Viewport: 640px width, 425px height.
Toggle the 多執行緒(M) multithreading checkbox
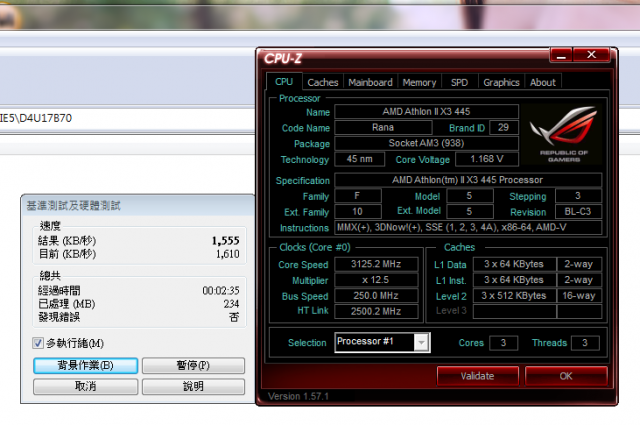click(38, 343)
